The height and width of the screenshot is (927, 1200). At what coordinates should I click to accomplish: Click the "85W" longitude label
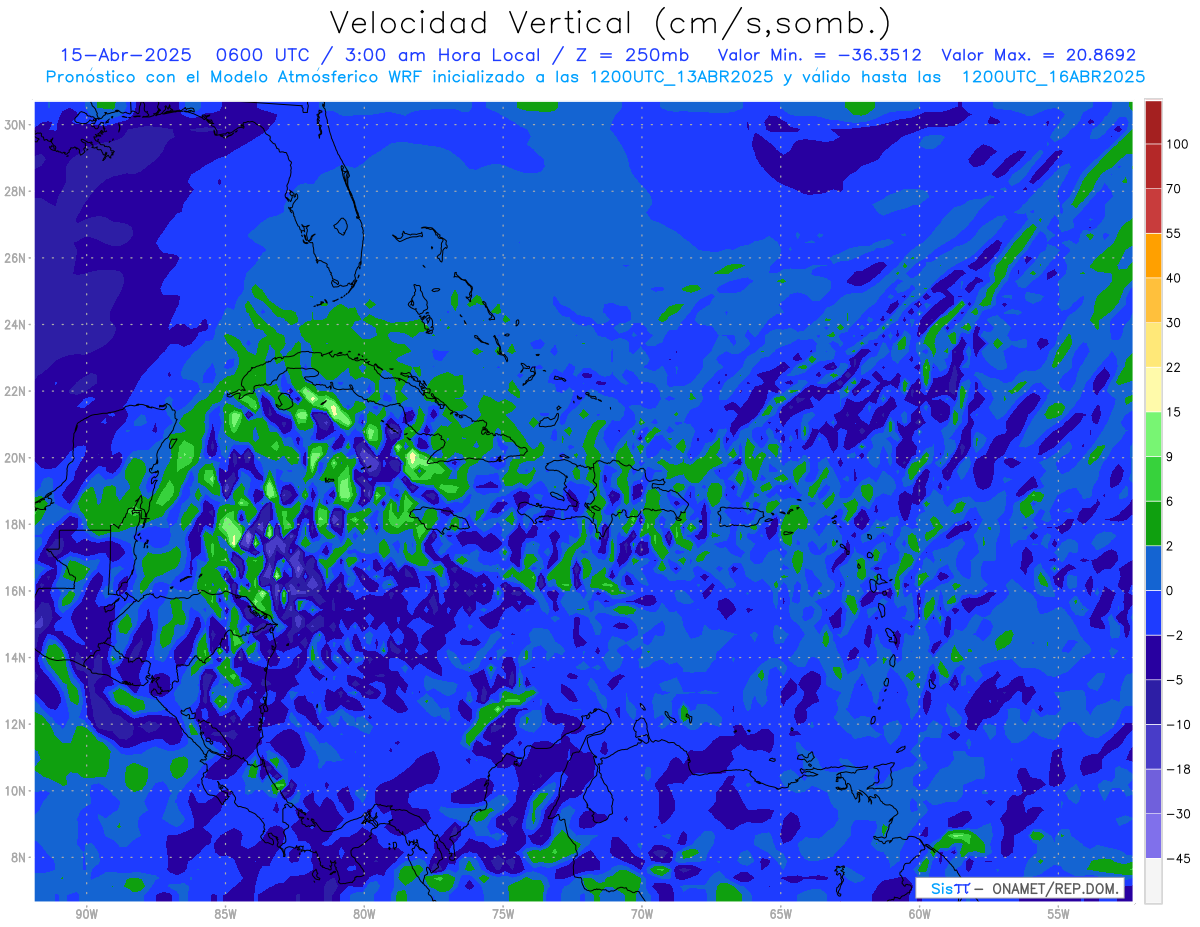225,914
